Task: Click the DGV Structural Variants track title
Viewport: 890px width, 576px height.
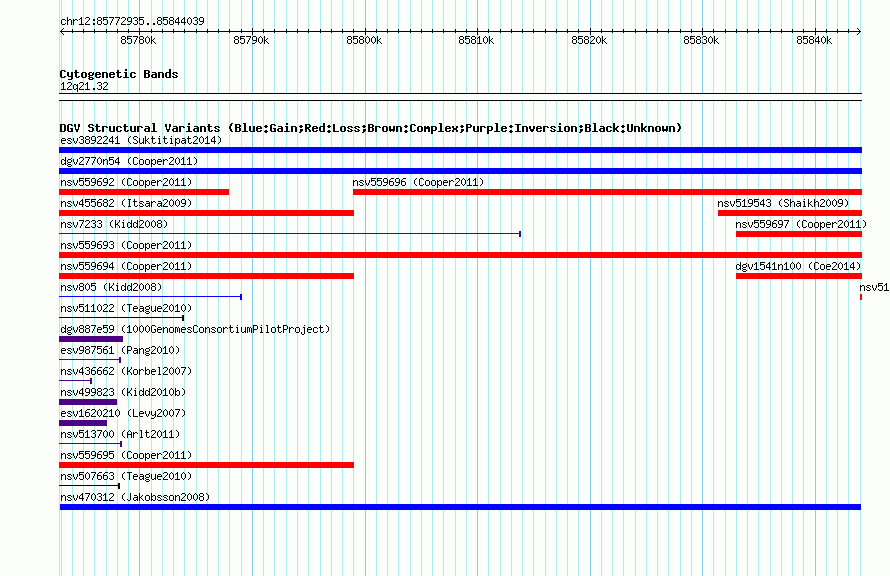Action: [371, 128]
